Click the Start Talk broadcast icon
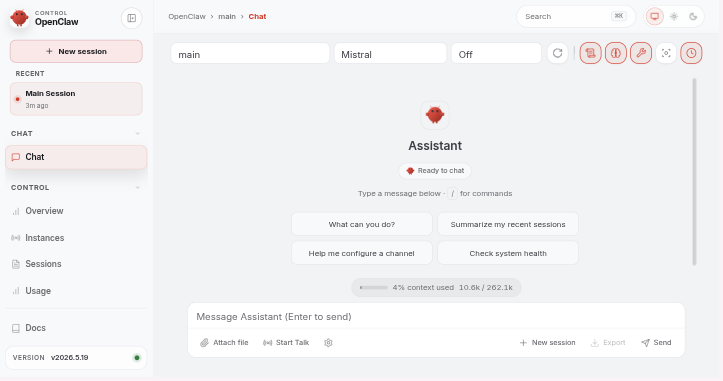The width and height of the screenshot is (723, 381). point(267,343)
